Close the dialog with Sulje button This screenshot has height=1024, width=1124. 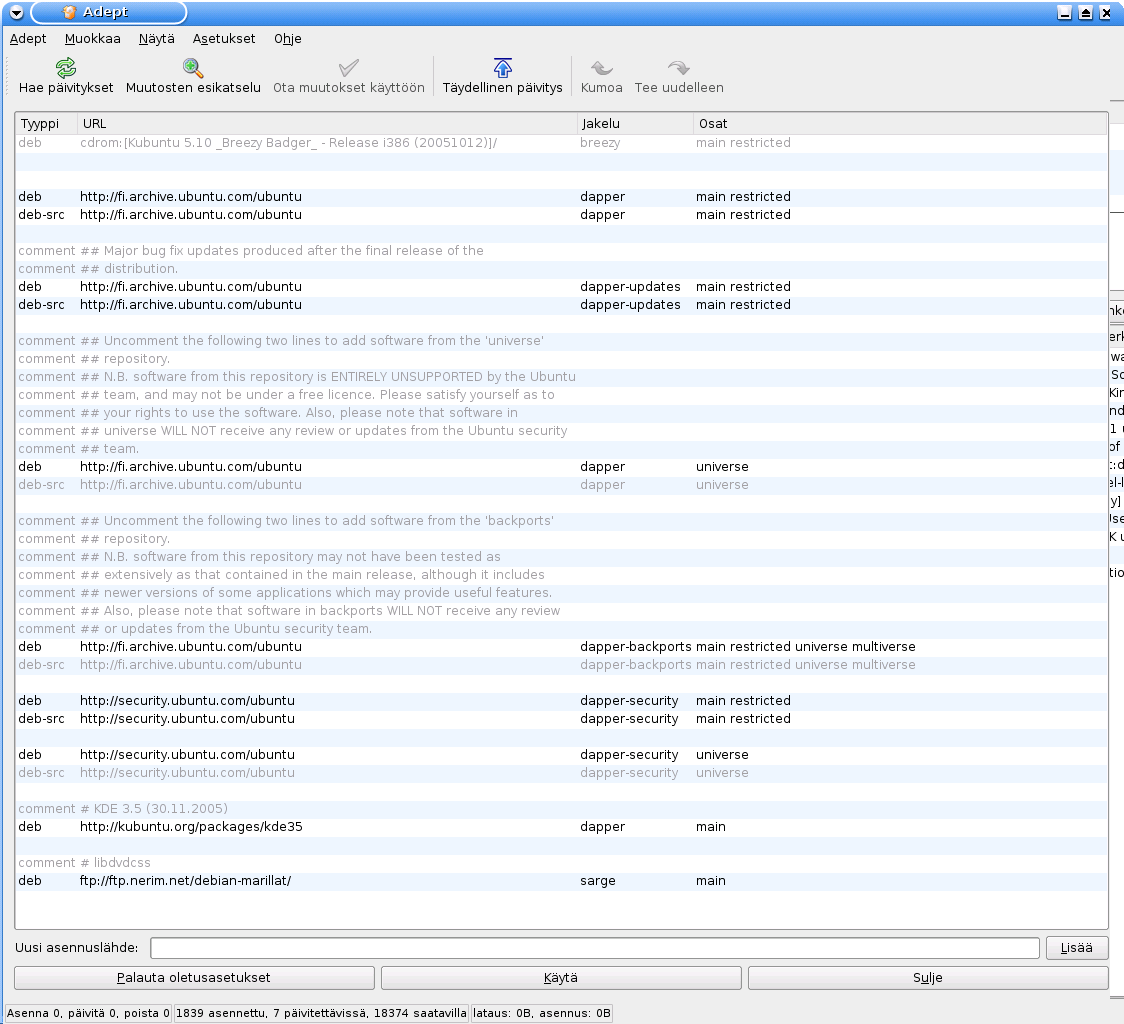pos(928,978)
